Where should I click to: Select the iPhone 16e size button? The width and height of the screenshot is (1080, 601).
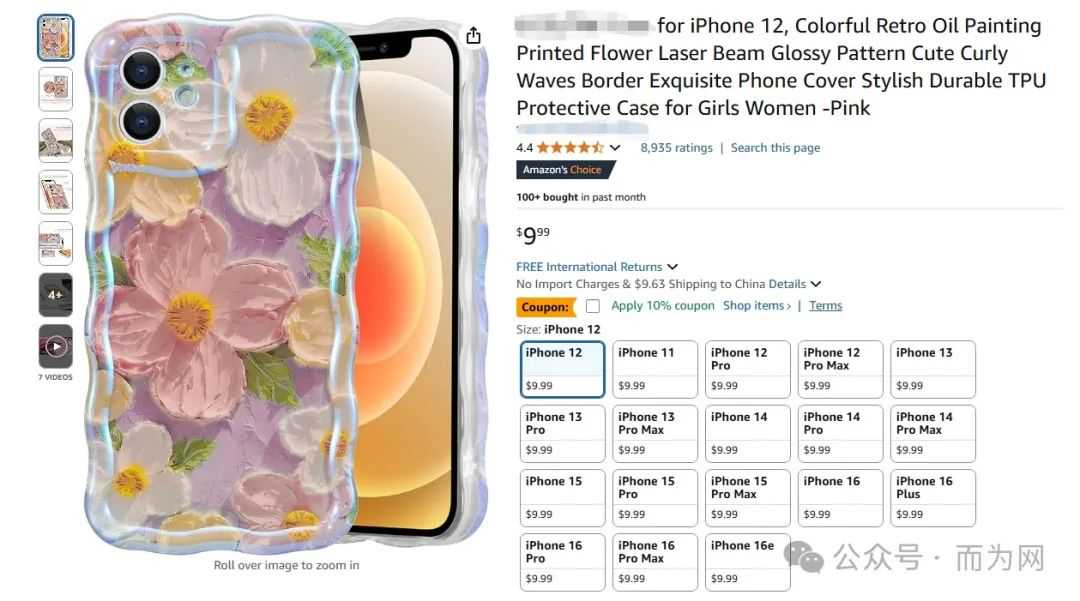[747, 562]
